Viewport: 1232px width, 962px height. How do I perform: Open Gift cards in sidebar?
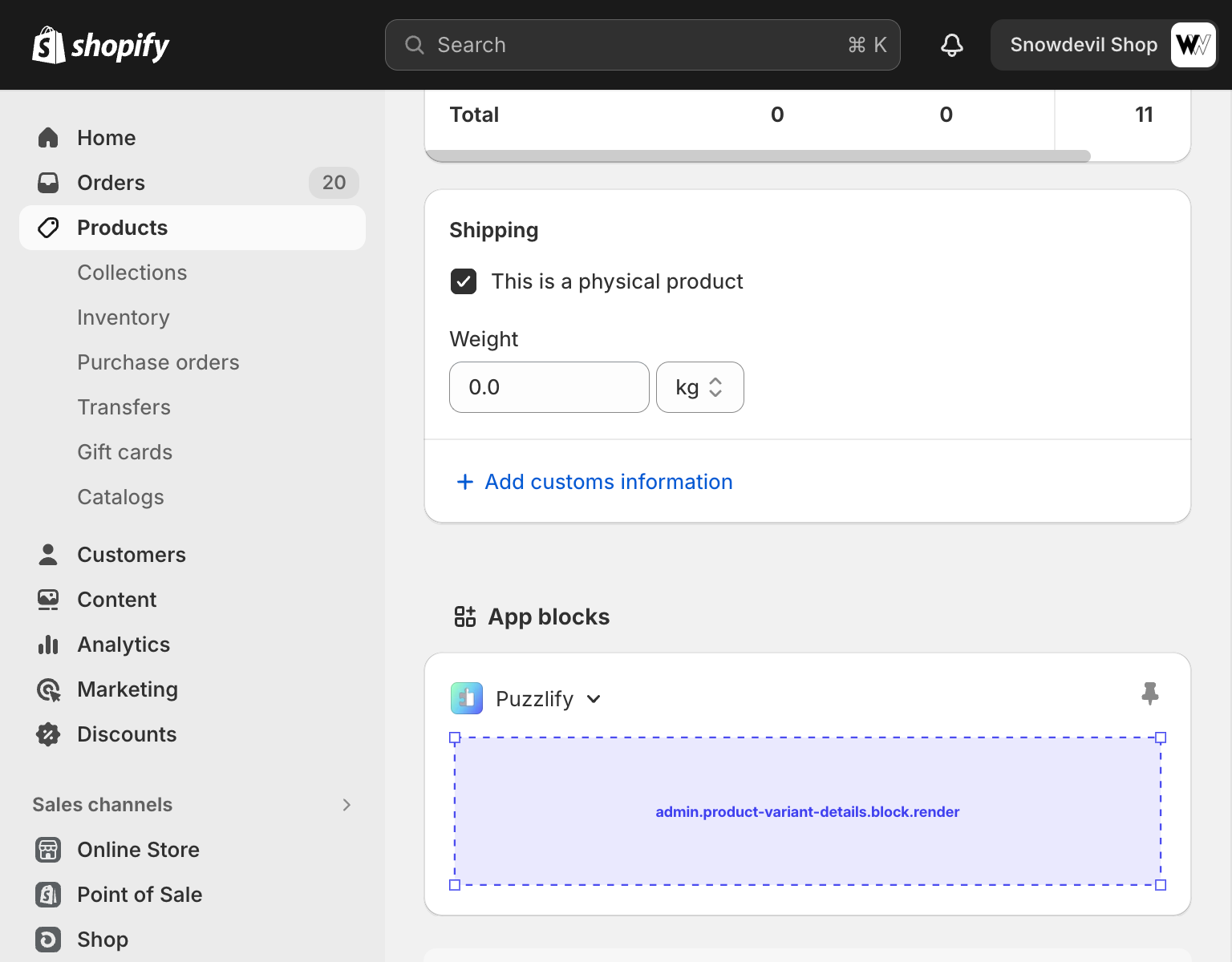click(x=124, y=452)
